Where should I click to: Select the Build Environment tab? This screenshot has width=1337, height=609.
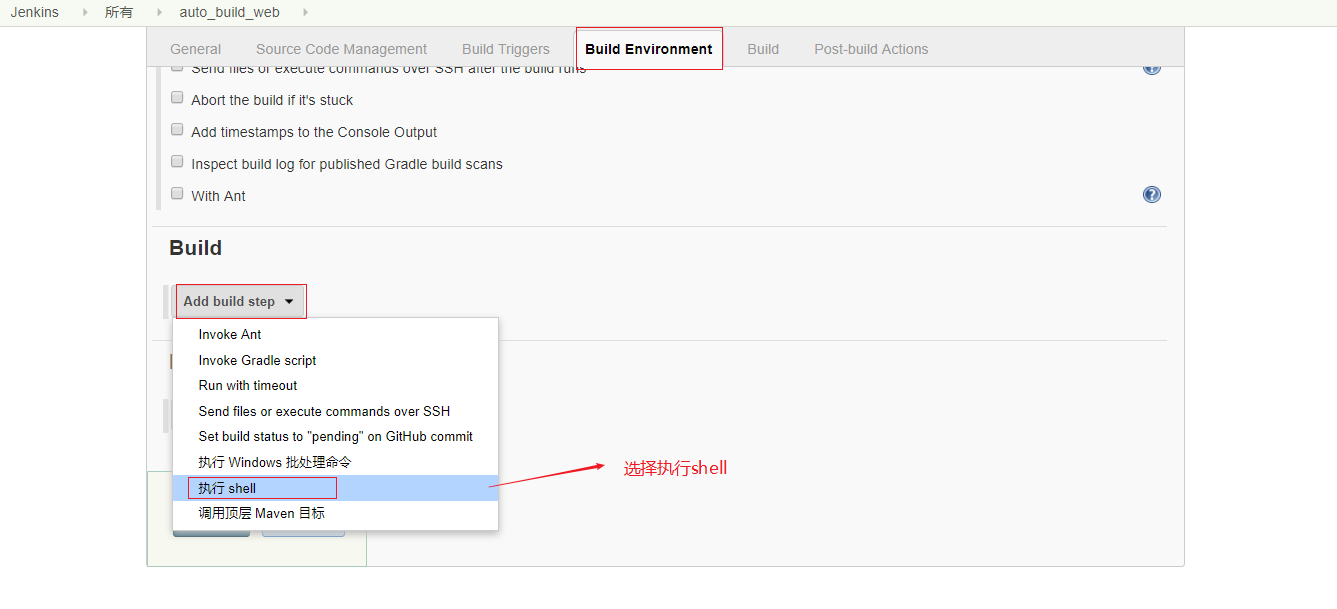click(x=649, y=49)
